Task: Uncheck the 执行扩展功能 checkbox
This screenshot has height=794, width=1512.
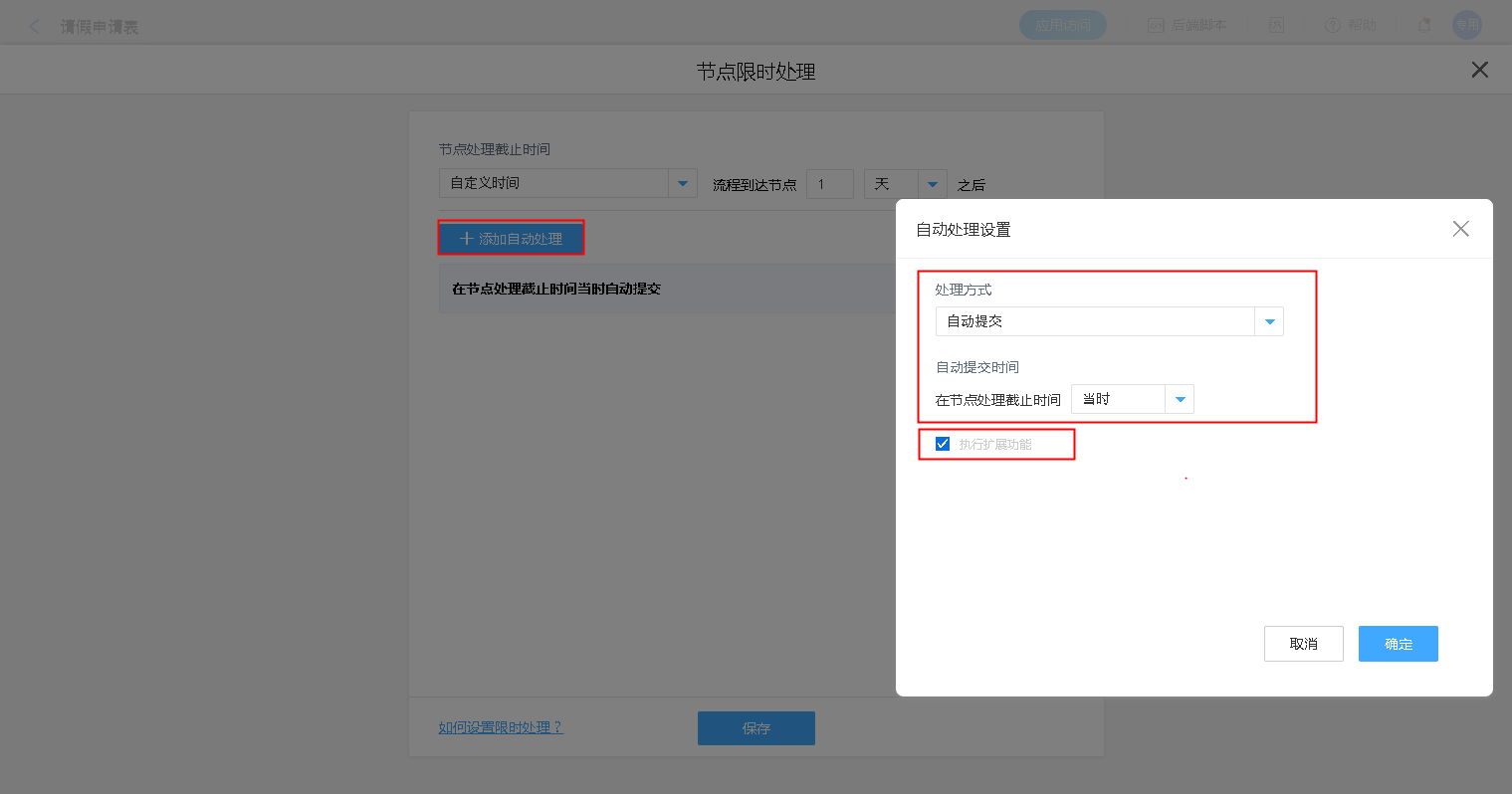Action: click(x=943, y=444)
